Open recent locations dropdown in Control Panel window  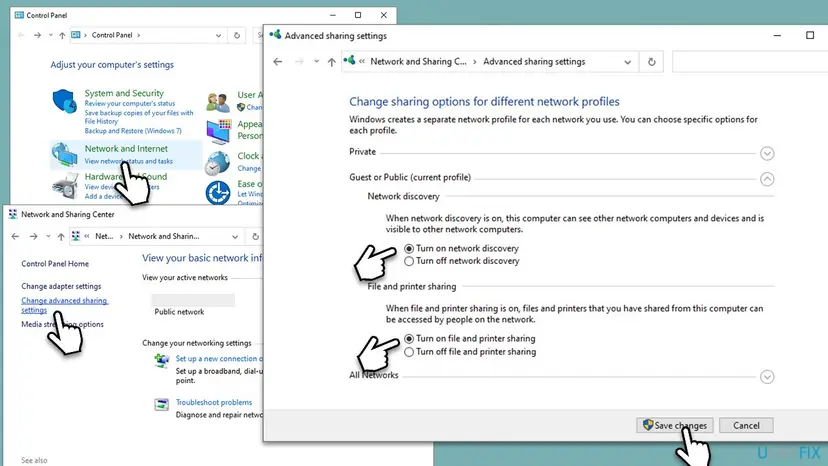tap(51, 35)
